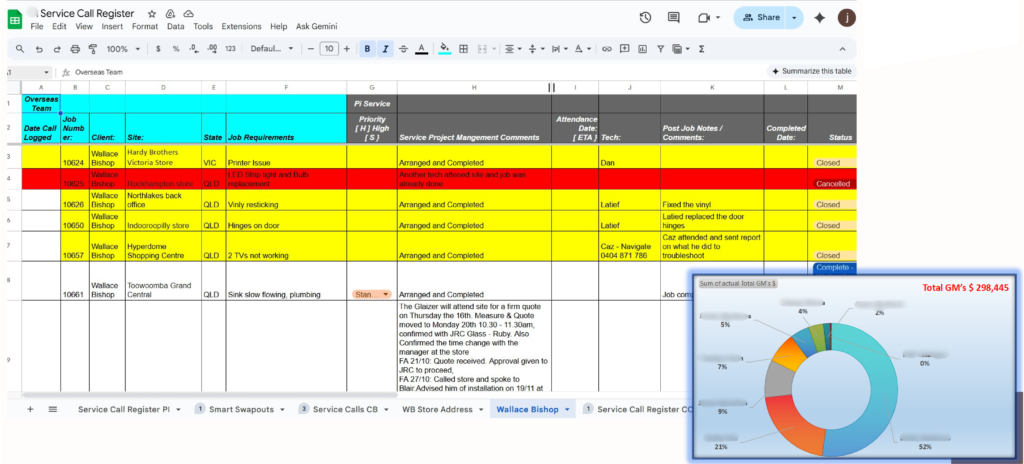
Task: Click the Print icon
Action: [75, 48]
